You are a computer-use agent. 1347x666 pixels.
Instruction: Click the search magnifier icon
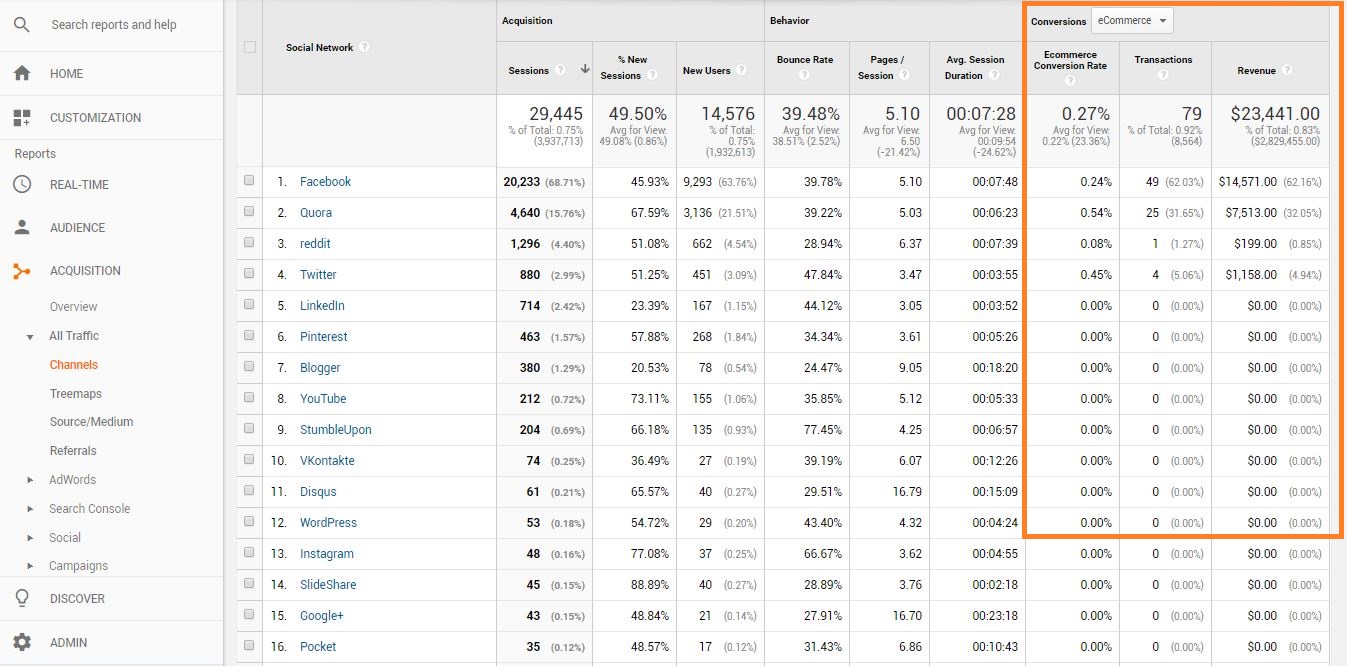coord(22,25)
